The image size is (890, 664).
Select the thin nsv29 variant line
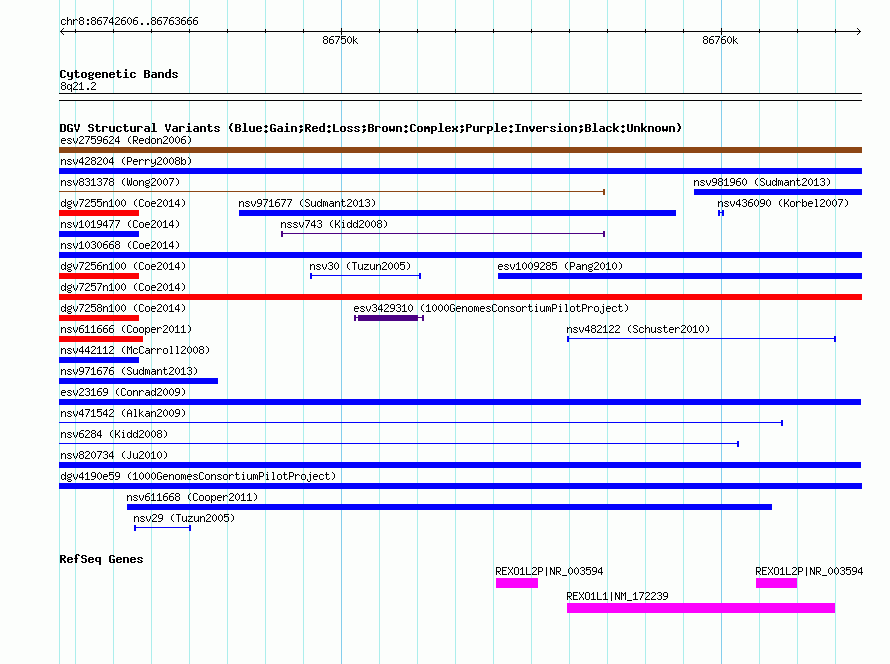point(162,528)
